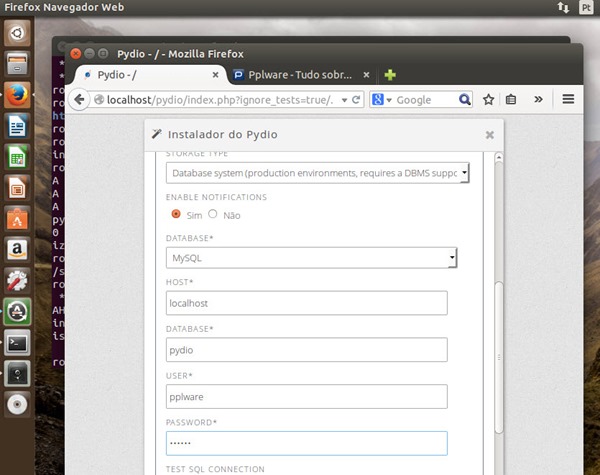The width and height of the screenshot is (600, 475).
Task: Maximize the Firefox window
Action: click(103, 54)
